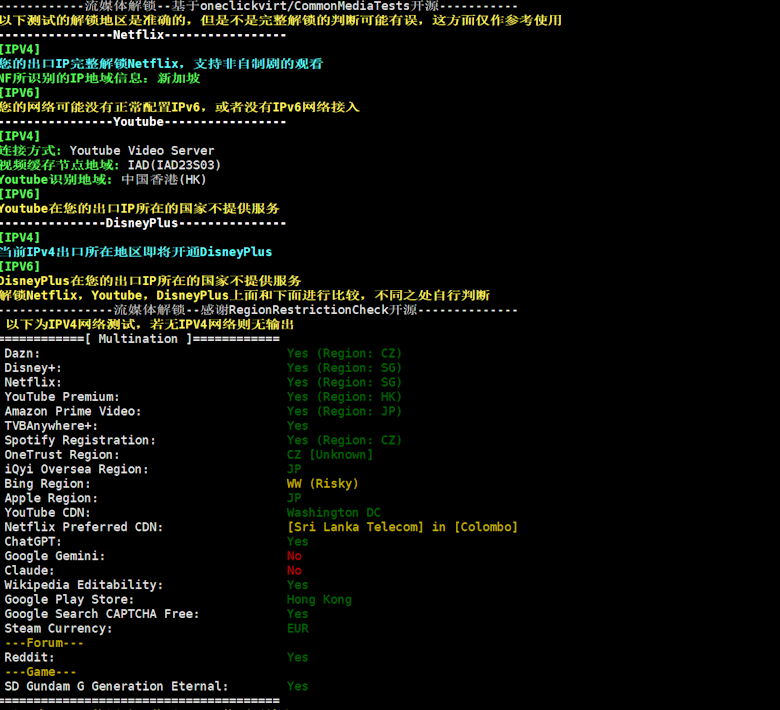Click the red No next to Google Gemini
The width and height of the screenshot is (780, 710).
click(294, 555)
